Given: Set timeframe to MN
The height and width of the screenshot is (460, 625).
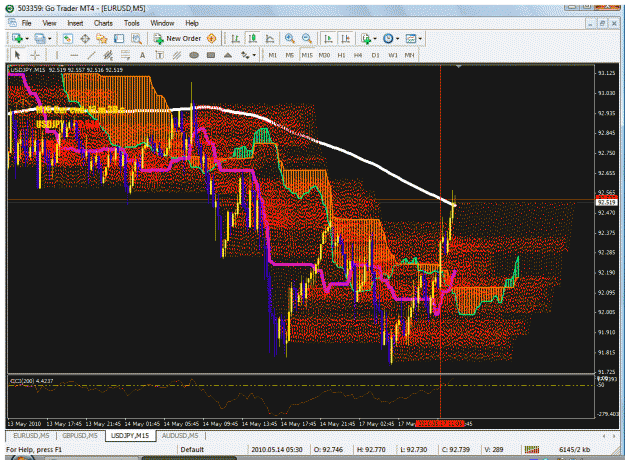Looking at the screenshot, I should click(x=409, y=55).
